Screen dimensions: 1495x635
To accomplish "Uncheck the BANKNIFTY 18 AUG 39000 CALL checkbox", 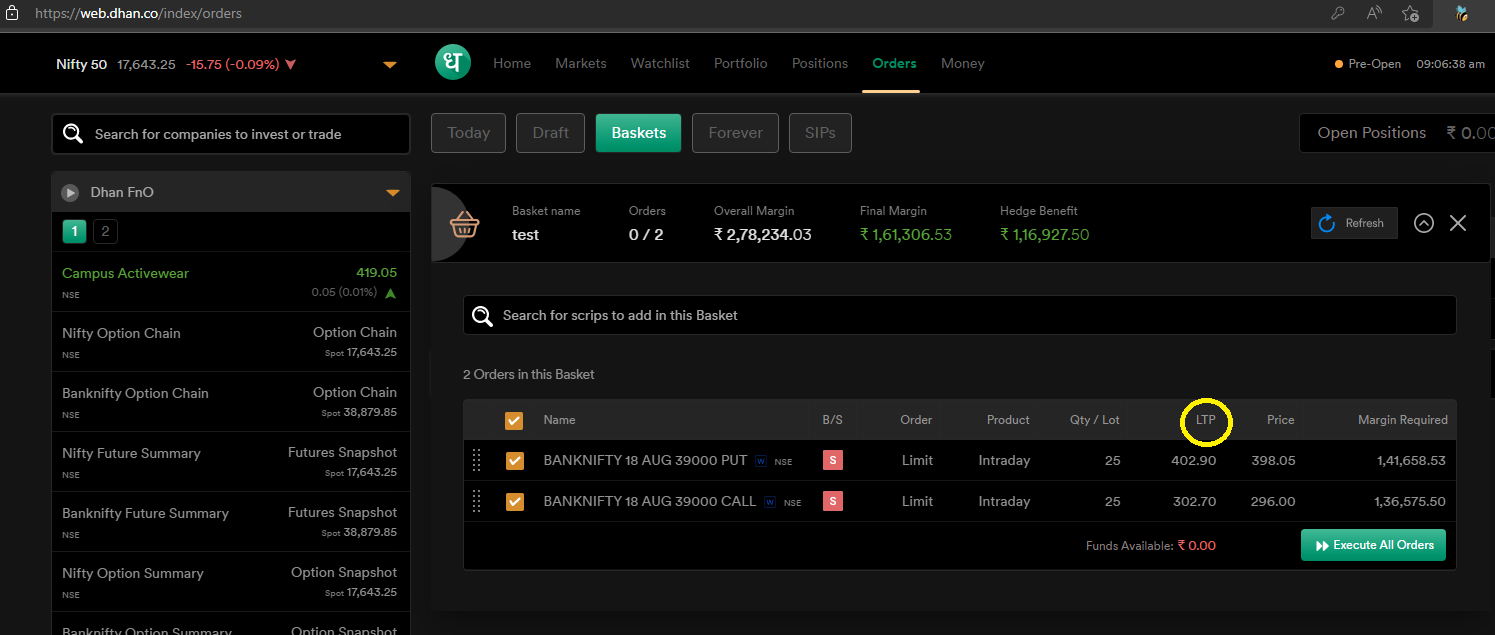I will click(514, 501).
